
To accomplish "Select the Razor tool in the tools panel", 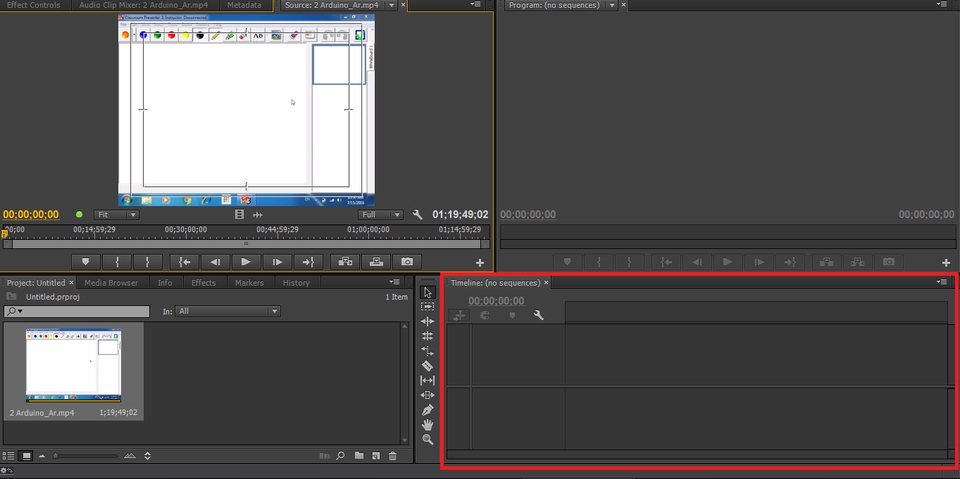I will 428,366.
